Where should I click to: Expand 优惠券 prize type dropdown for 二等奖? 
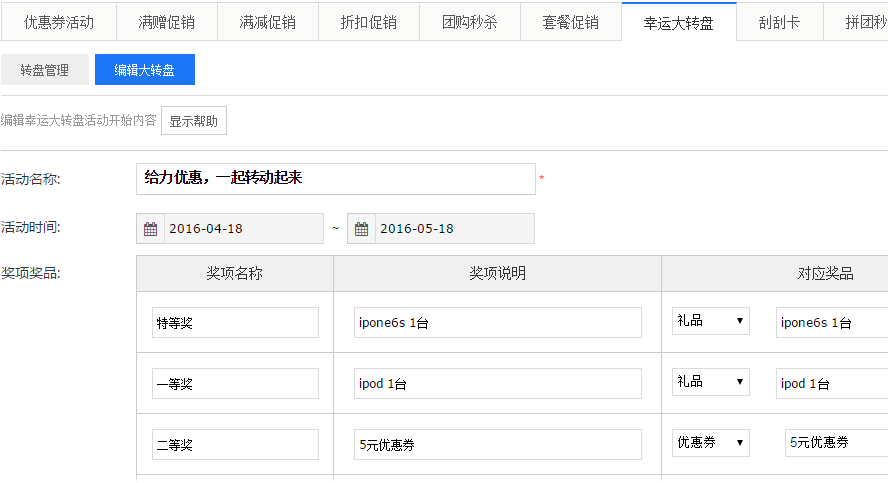click(711, 443)
